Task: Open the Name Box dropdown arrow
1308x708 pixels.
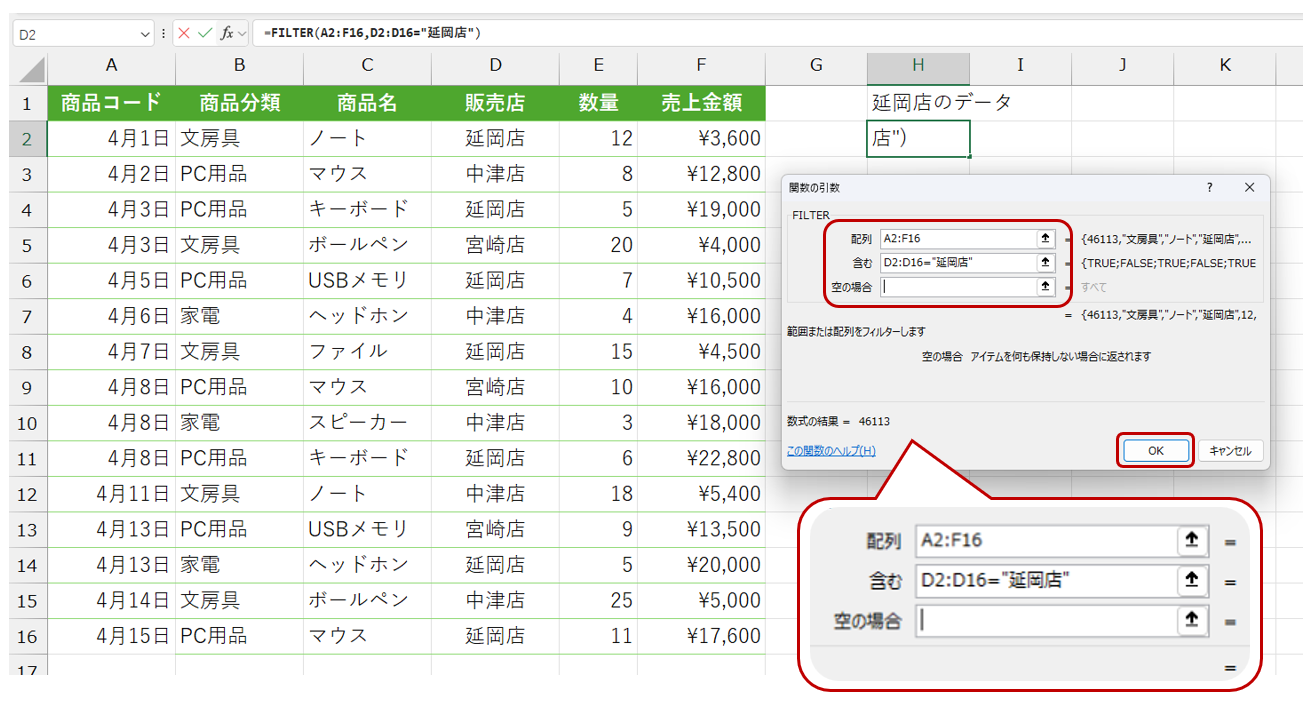Action: 147,34
